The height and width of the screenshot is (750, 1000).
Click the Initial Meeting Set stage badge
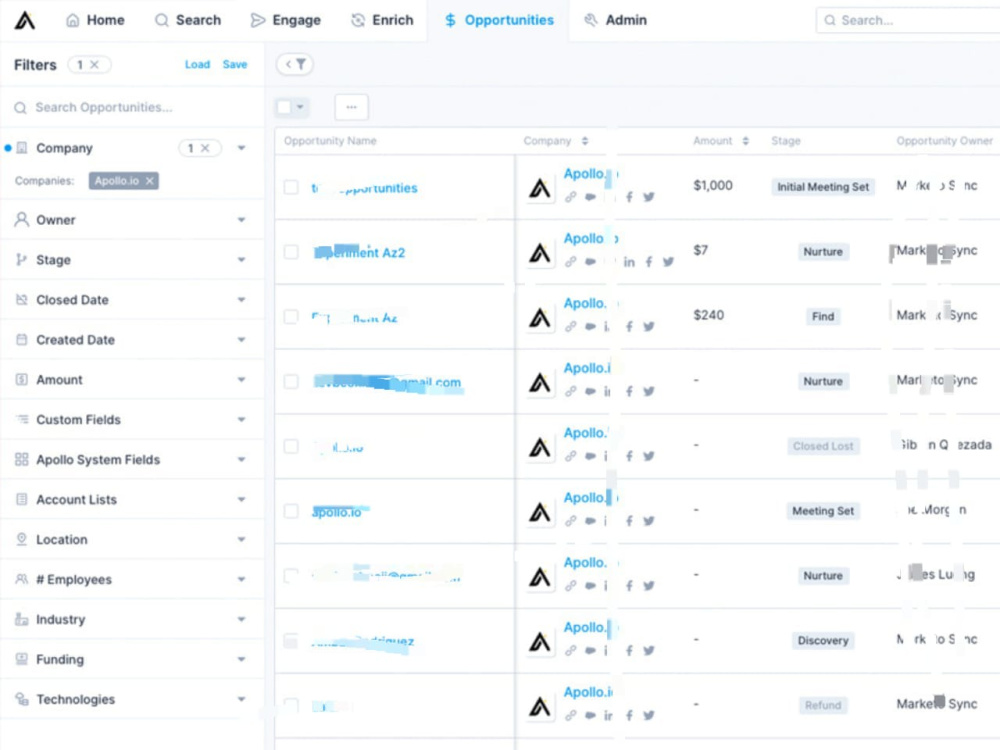tap(823, 187)
